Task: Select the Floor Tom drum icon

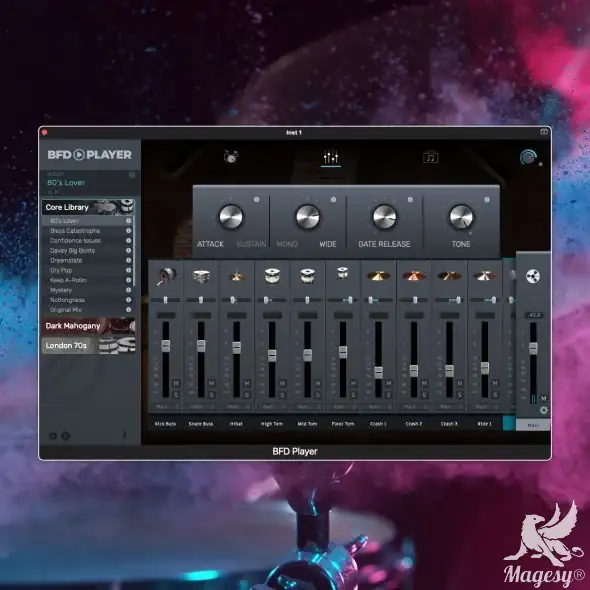Action: coord(342,272)
